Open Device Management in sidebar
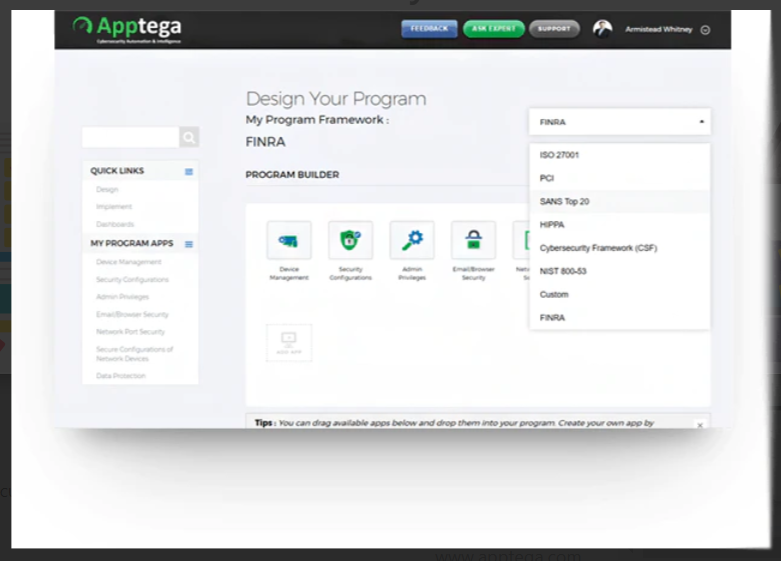Screen dimensions: 781x561 [129, 262]
